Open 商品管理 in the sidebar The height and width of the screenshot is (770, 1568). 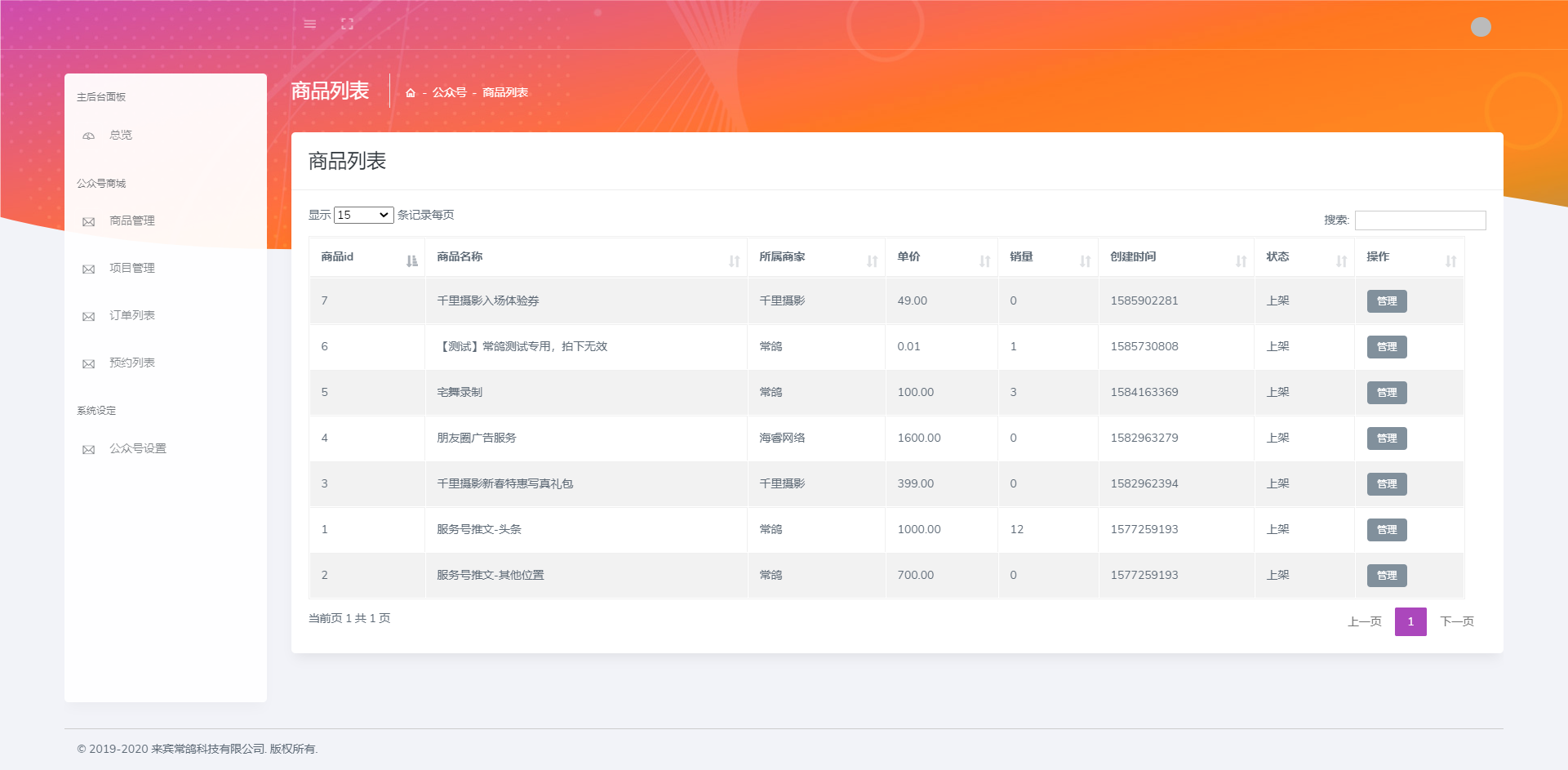(131, 221)
